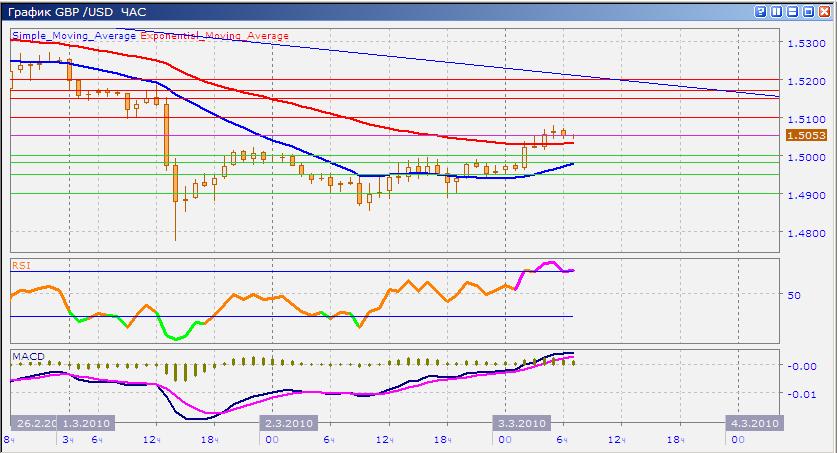837x453 pixels.
Task: Click the Exponential_Moving_Average legend label
Action: [x=214, y=36]
